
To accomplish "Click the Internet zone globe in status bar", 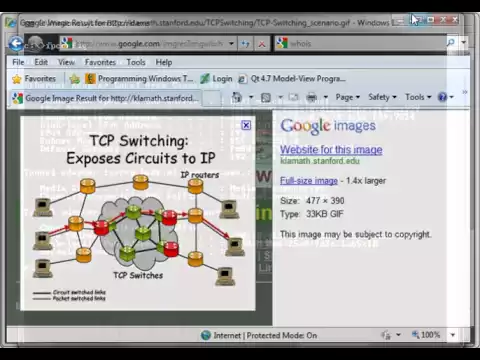I will tap(206, 335).
